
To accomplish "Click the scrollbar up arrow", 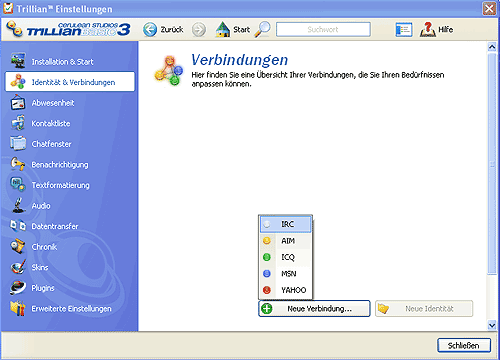I will tap(492, 47).
